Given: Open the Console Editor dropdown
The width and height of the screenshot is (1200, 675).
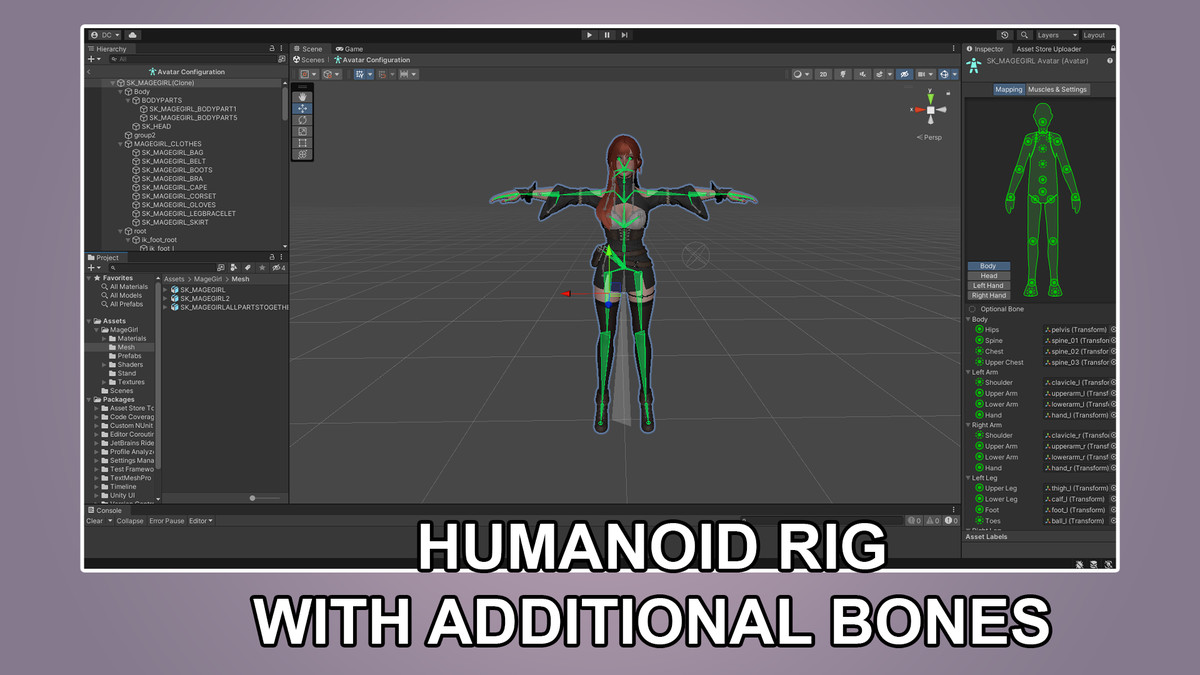Looking at the screenshot, I should pyautogui.click(x=201, y=521).
